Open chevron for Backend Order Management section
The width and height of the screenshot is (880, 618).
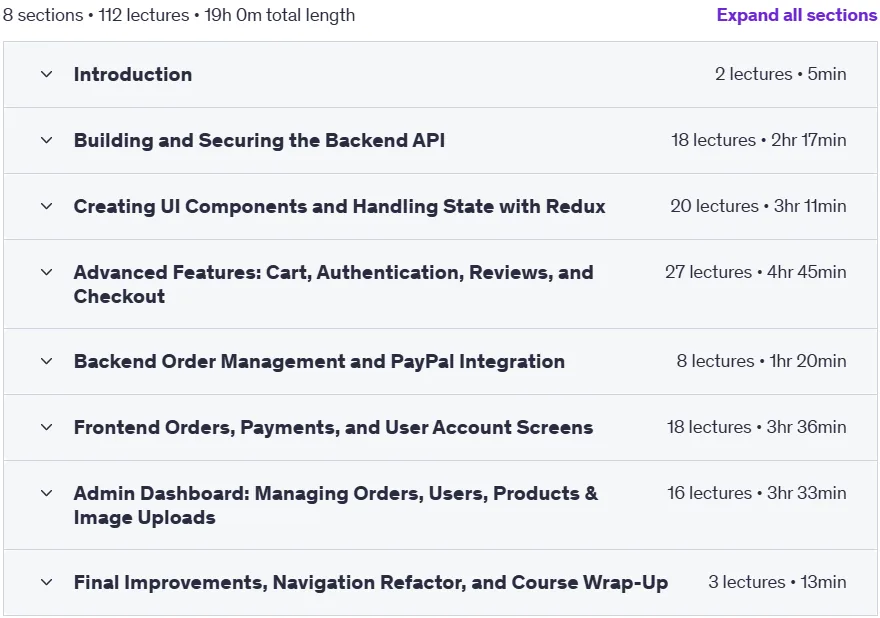point(47,361)
